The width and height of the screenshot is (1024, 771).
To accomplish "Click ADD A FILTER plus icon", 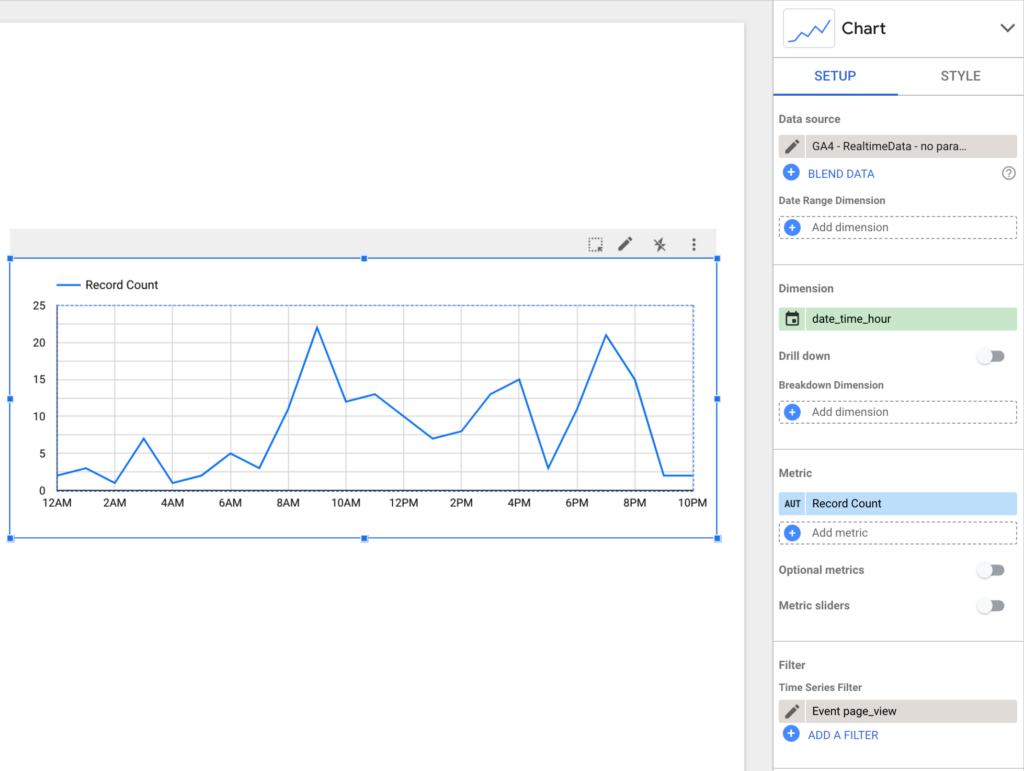I will (x=791, y=734).
